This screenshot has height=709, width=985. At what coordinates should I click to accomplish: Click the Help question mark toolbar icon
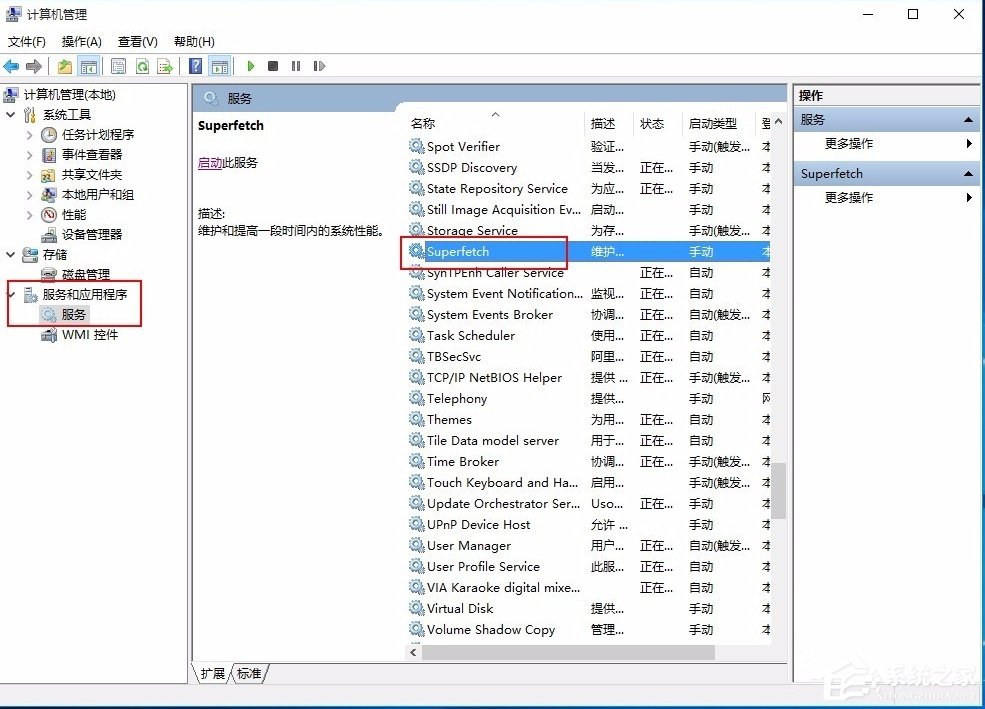(x=195, y=66)
